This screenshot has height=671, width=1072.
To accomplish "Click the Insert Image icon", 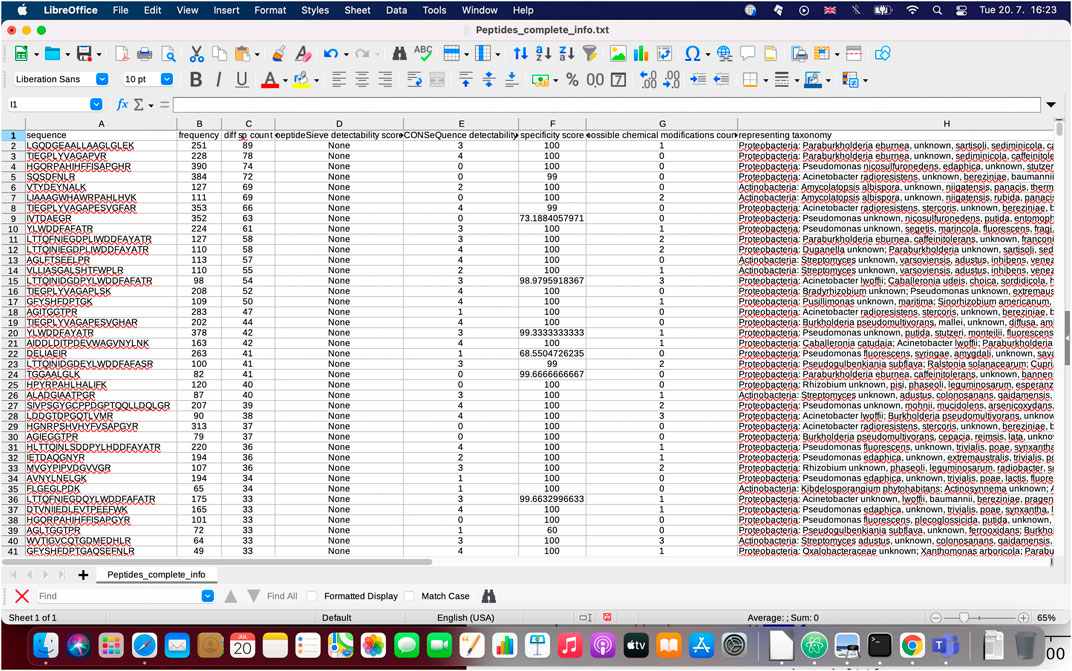I will coord(618,54).
